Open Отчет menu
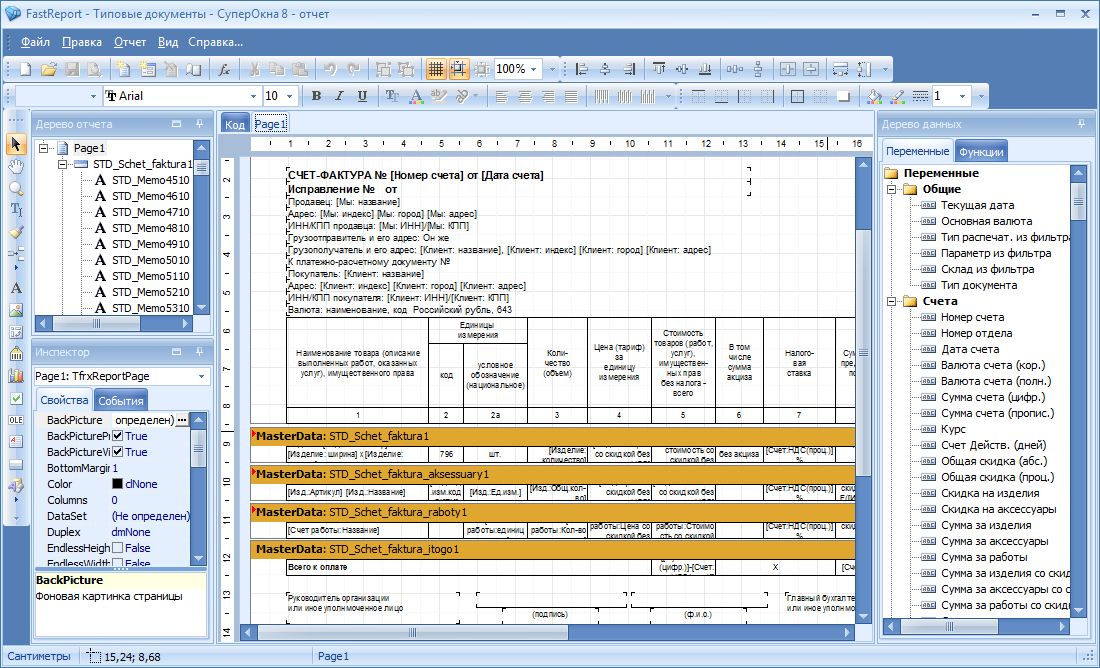The width and height of the screenshot is (1100, 668). click(130, 42)
